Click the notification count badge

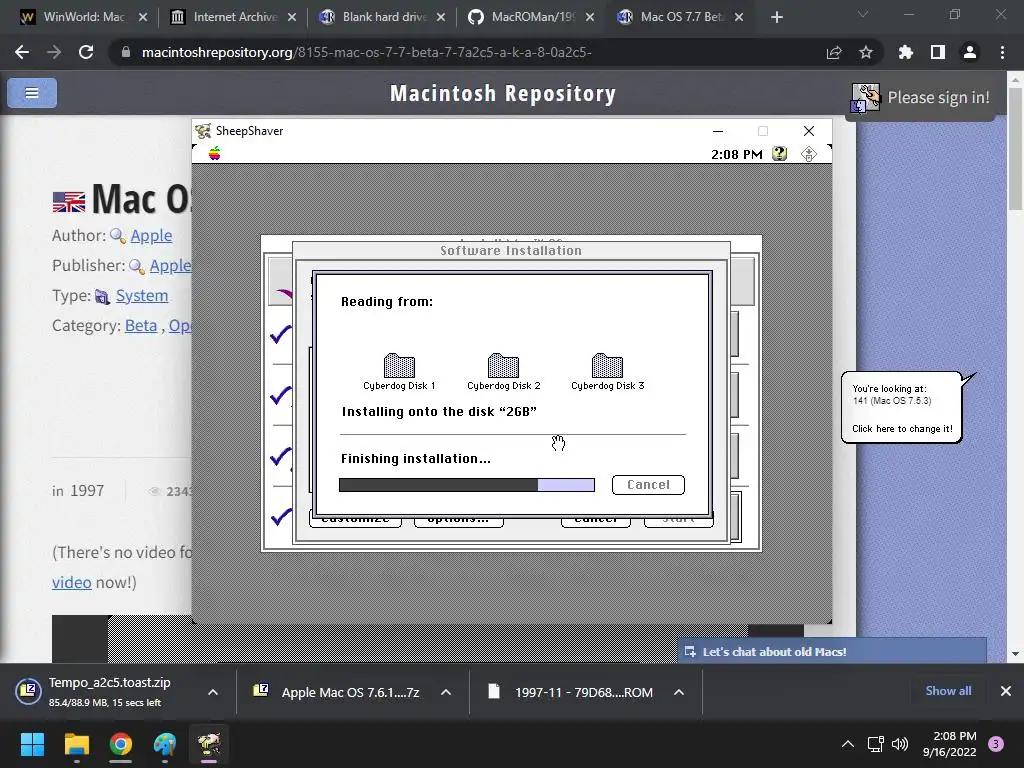point(996,744)
